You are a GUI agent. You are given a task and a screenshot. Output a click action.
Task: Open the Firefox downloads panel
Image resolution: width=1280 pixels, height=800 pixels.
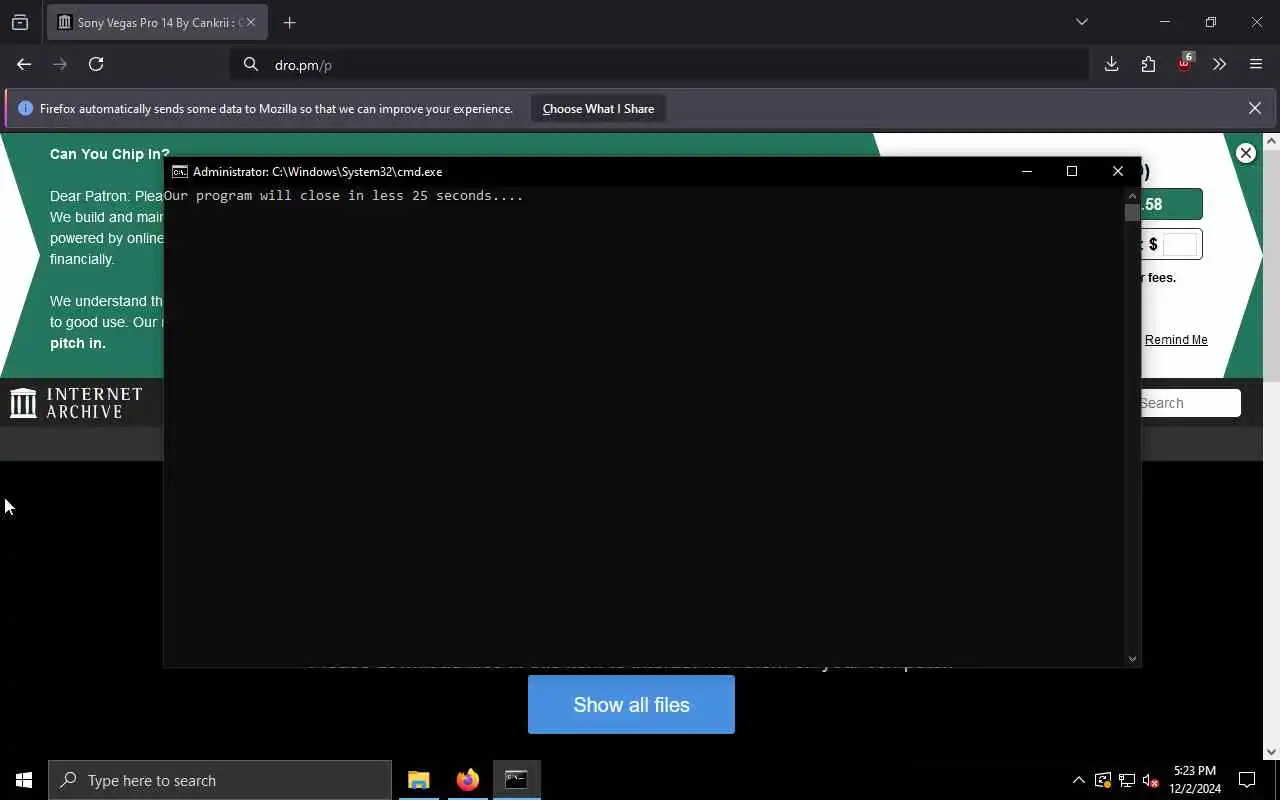click(x=1111, y=64)
